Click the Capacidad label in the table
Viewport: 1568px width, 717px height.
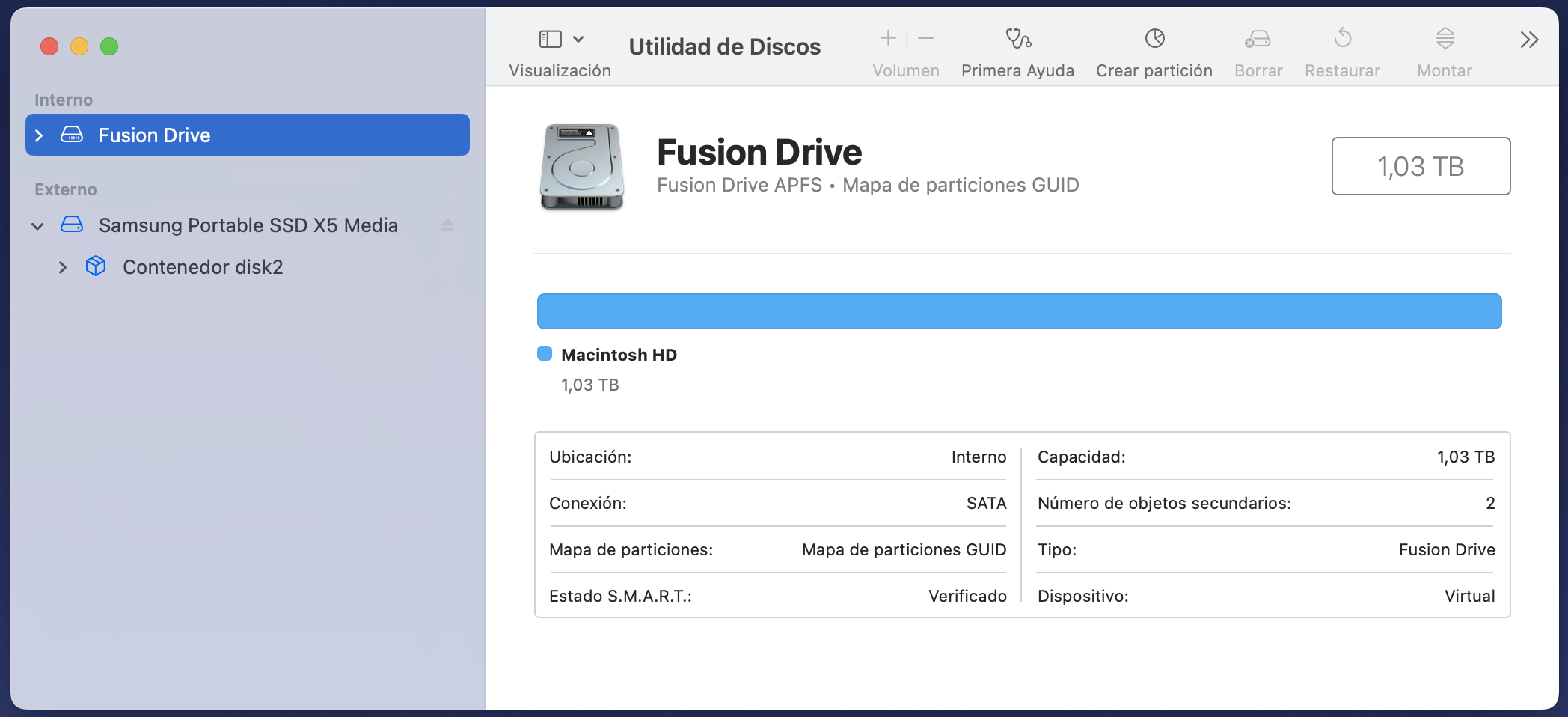pos(1081,457)
